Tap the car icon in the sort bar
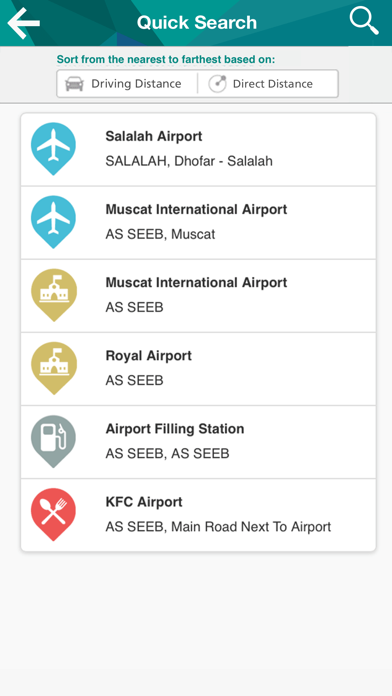This screenshot has width=392, height=696. click(x=74, y=83)
